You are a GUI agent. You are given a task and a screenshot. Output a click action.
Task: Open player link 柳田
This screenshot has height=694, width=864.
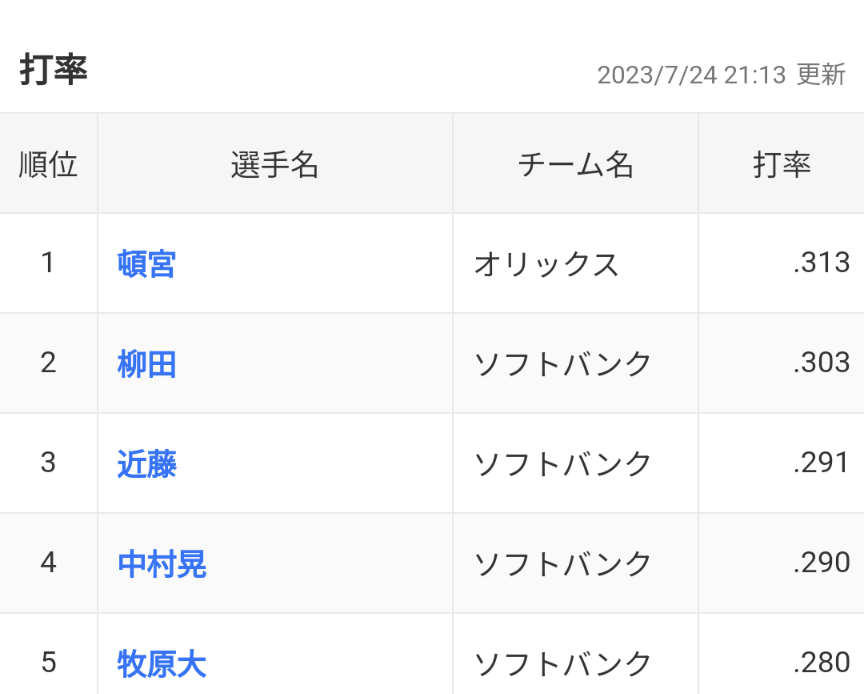pos(147,364)
